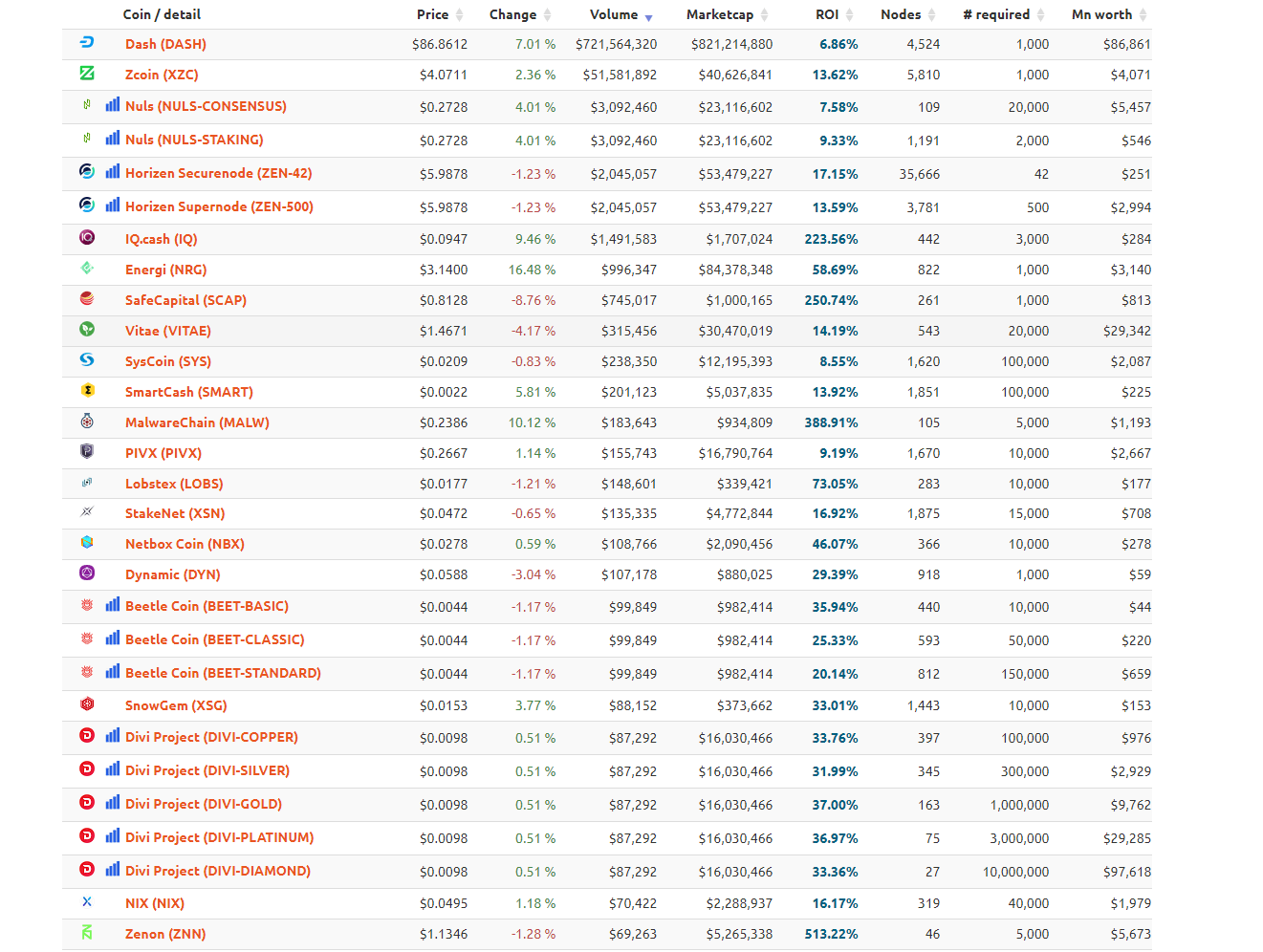This screenshot has width=1263, height=952.
Task: Click the Lobstex logo icon
Action: tap(87, 482)
